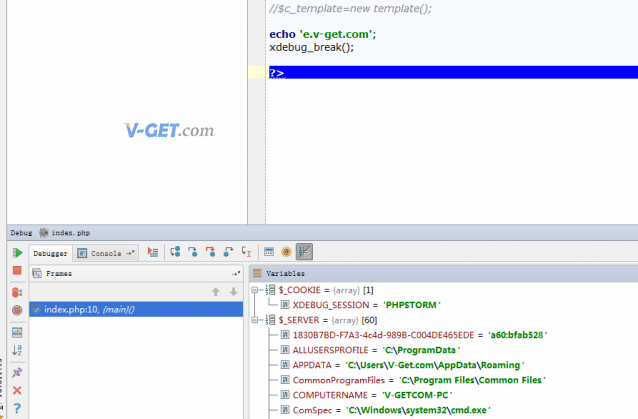Click the xdebug_break(); code line

point(312,47)
